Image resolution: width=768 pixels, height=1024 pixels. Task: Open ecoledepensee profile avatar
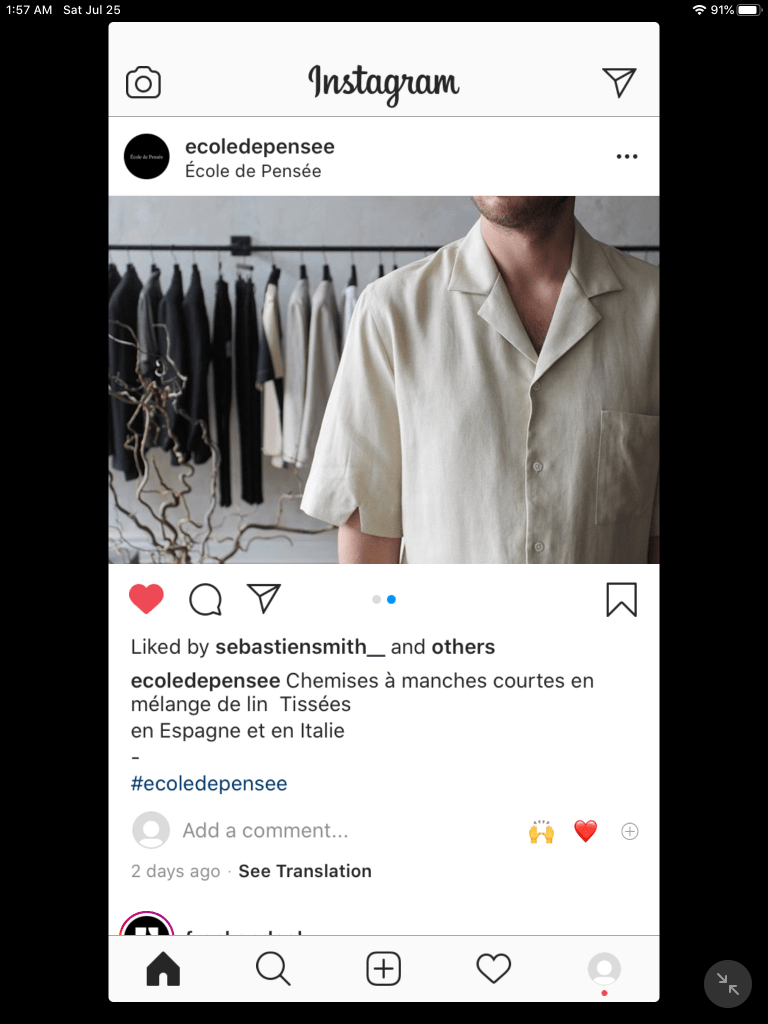147,157
